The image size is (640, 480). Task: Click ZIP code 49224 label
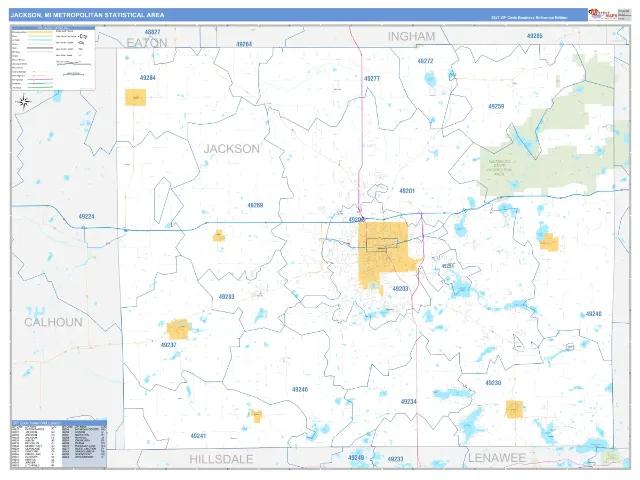click(x=87, y=217)
